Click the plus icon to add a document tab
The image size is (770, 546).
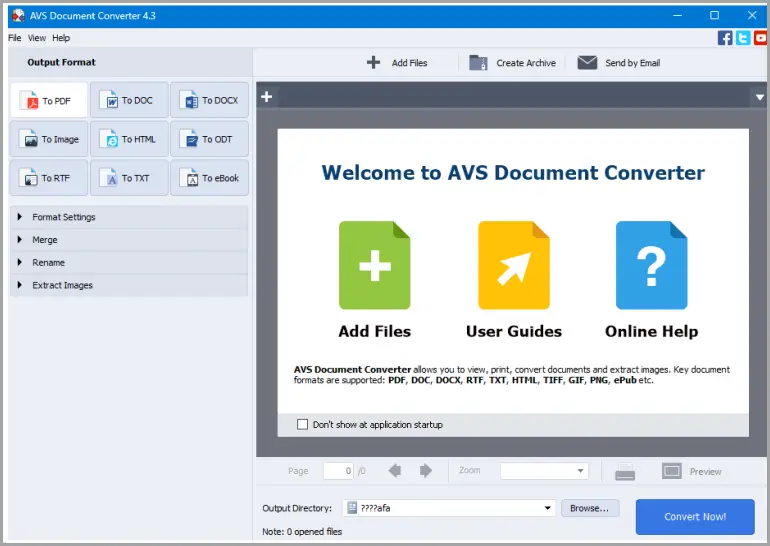pyautogui.click(x=267, y=96)
